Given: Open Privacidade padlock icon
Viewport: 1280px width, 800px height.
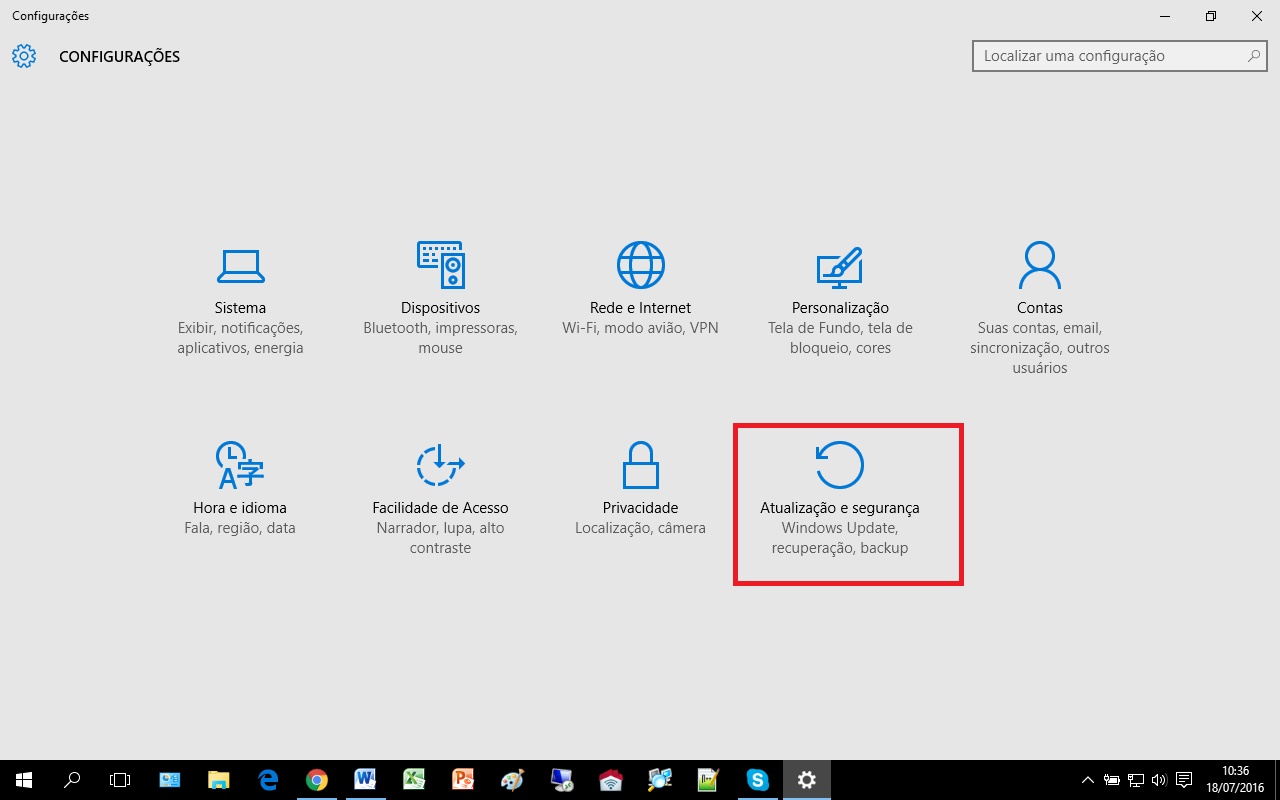Looking at the screenshot, I should pyautogui.click(x=640, y=465).
